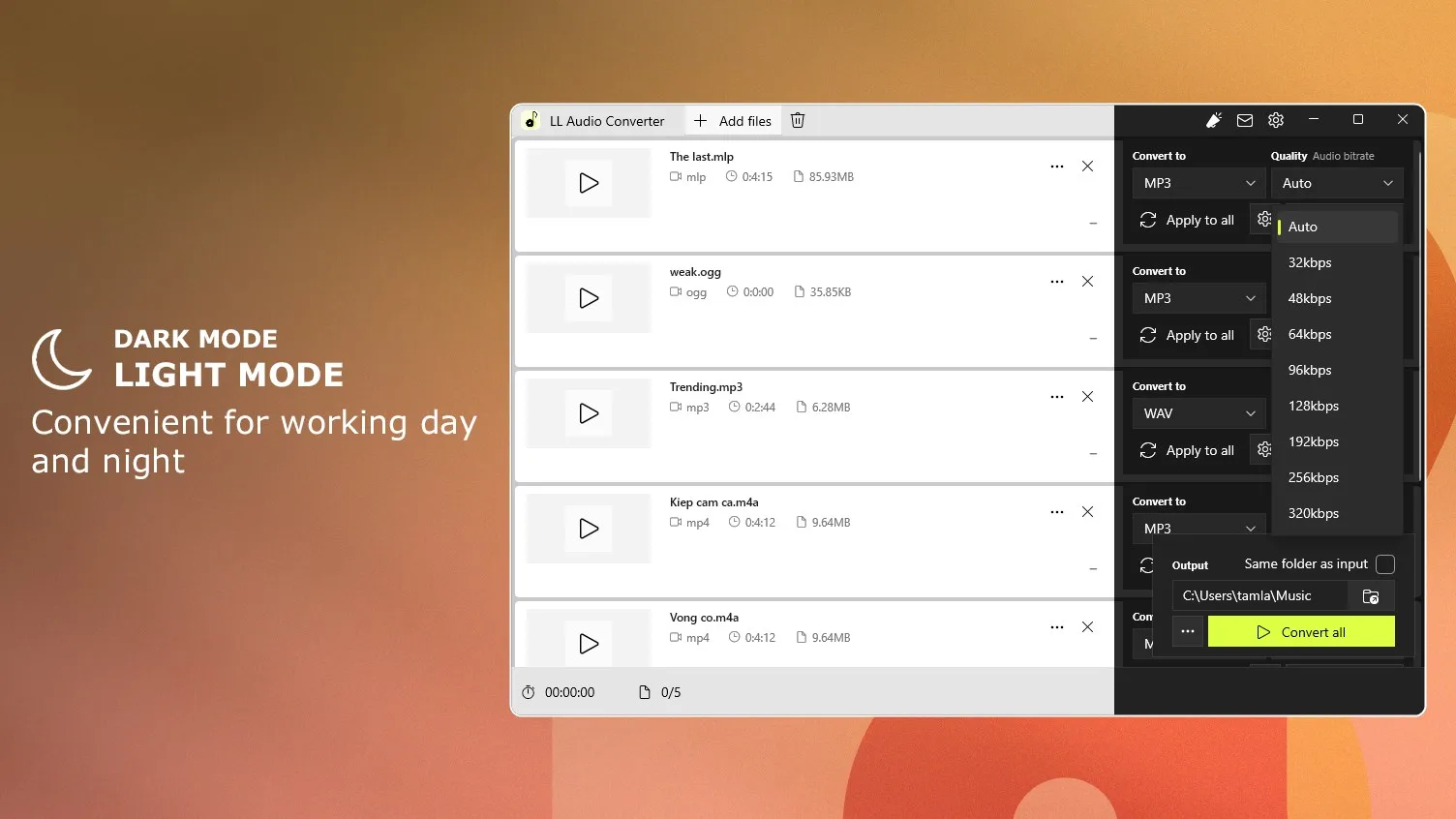Image resolution: width=1456 pixels, height=819 pixels.
Task: Play Kiep cam ca.m4a preview
Action: 589,529
